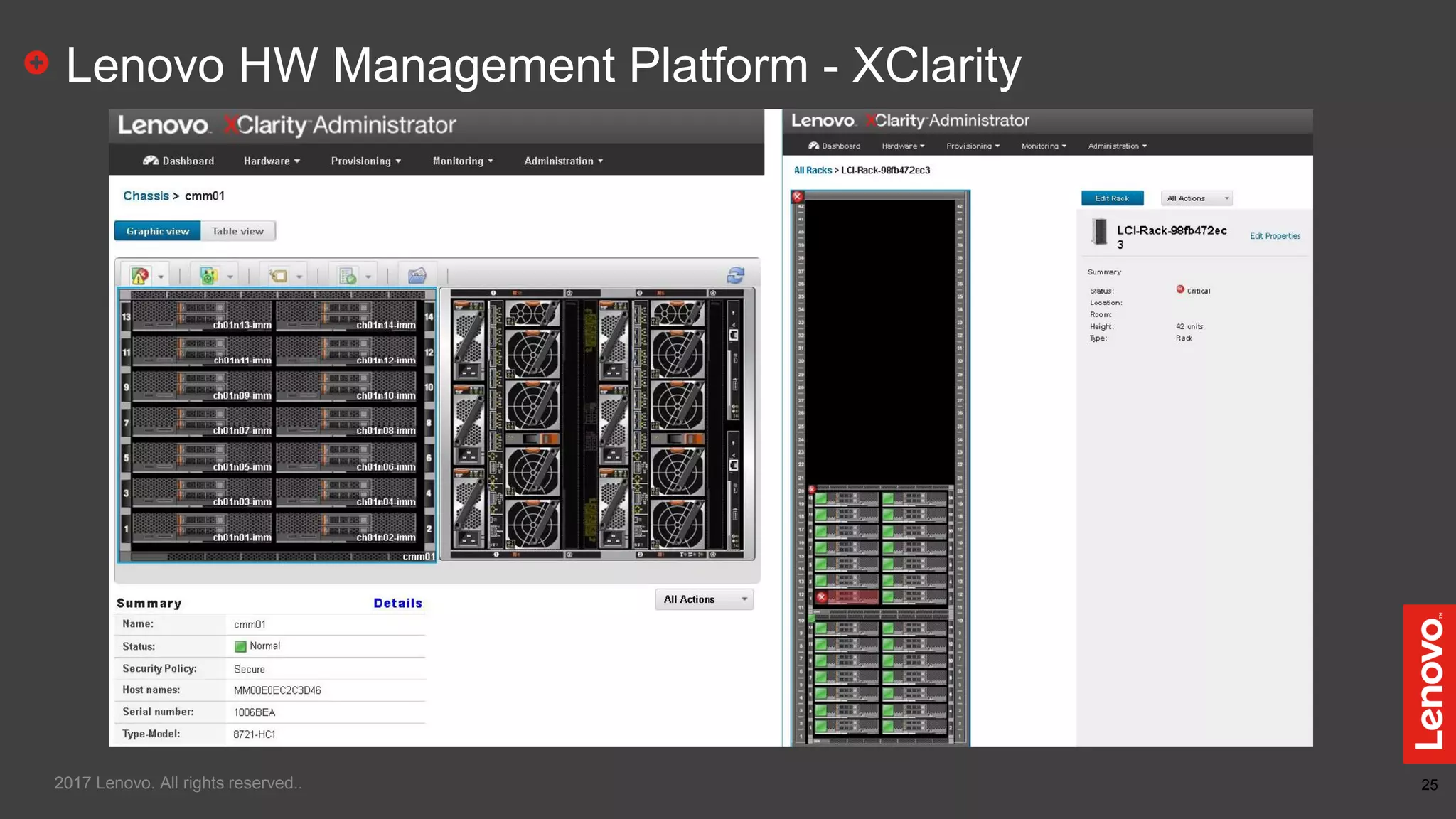Open Provisioning menu in right window
The height and width of the screenshot is (819, 1456).
[x=973, y=146]
